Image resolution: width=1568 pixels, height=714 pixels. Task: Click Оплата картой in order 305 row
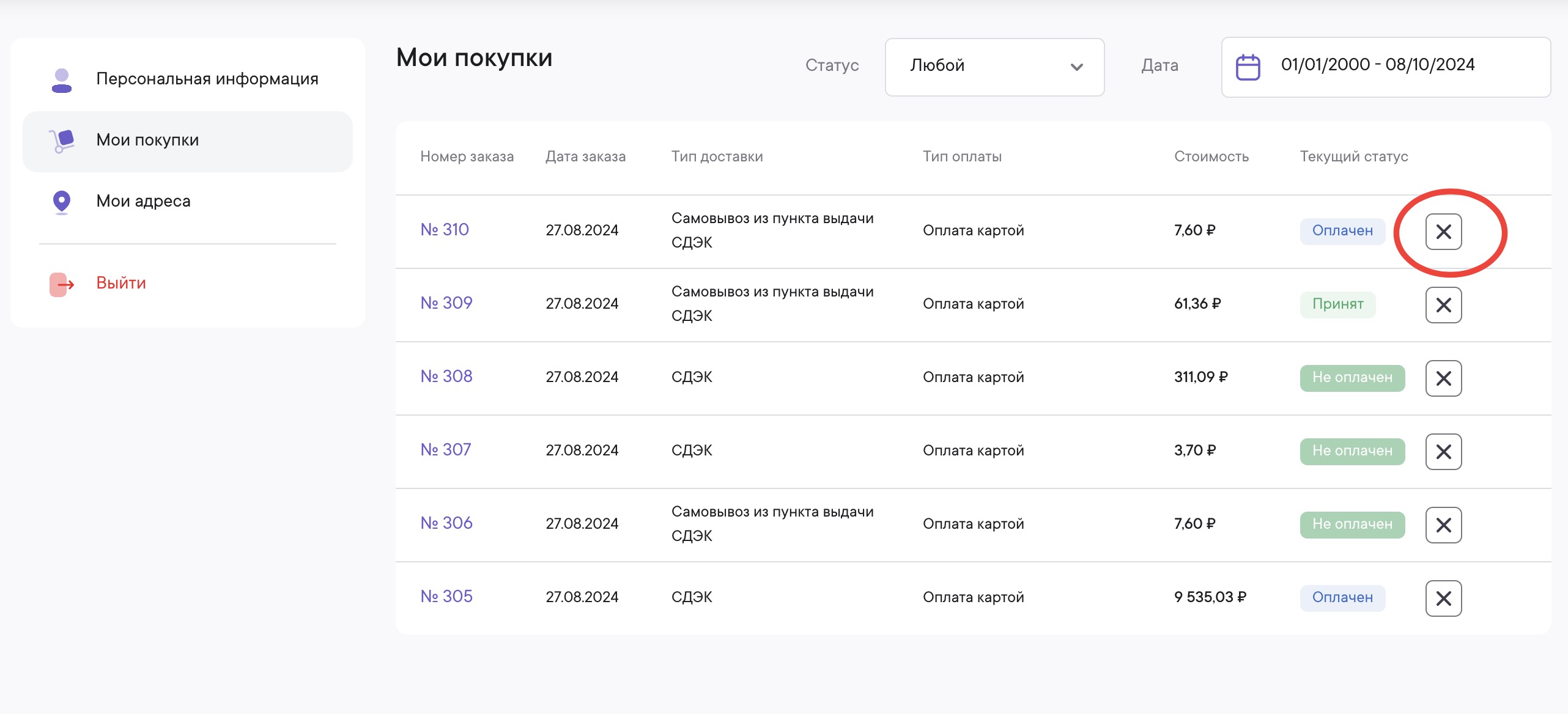click(973, 597)
